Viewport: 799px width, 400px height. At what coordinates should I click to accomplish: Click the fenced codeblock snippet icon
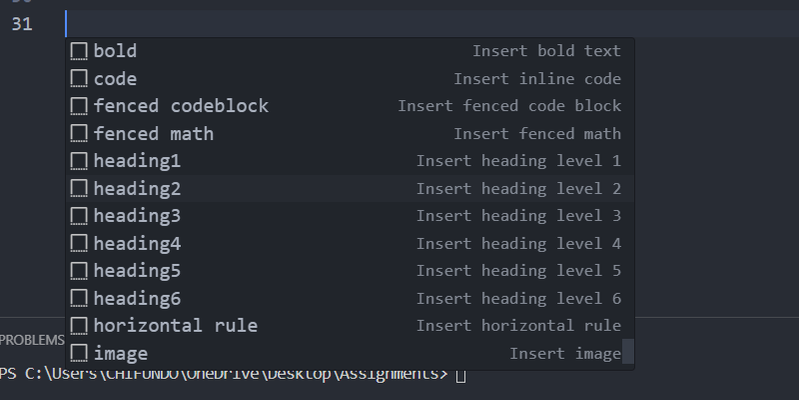click(x=79, y=106)
